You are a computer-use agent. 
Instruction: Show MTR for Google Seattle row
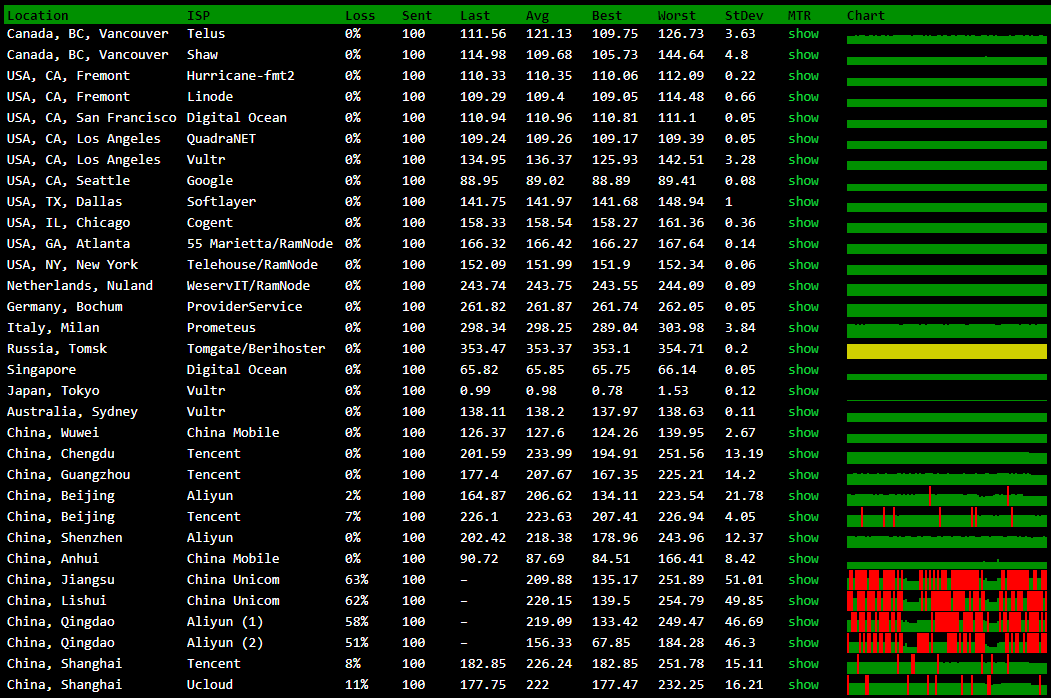(x=803, y=180)
